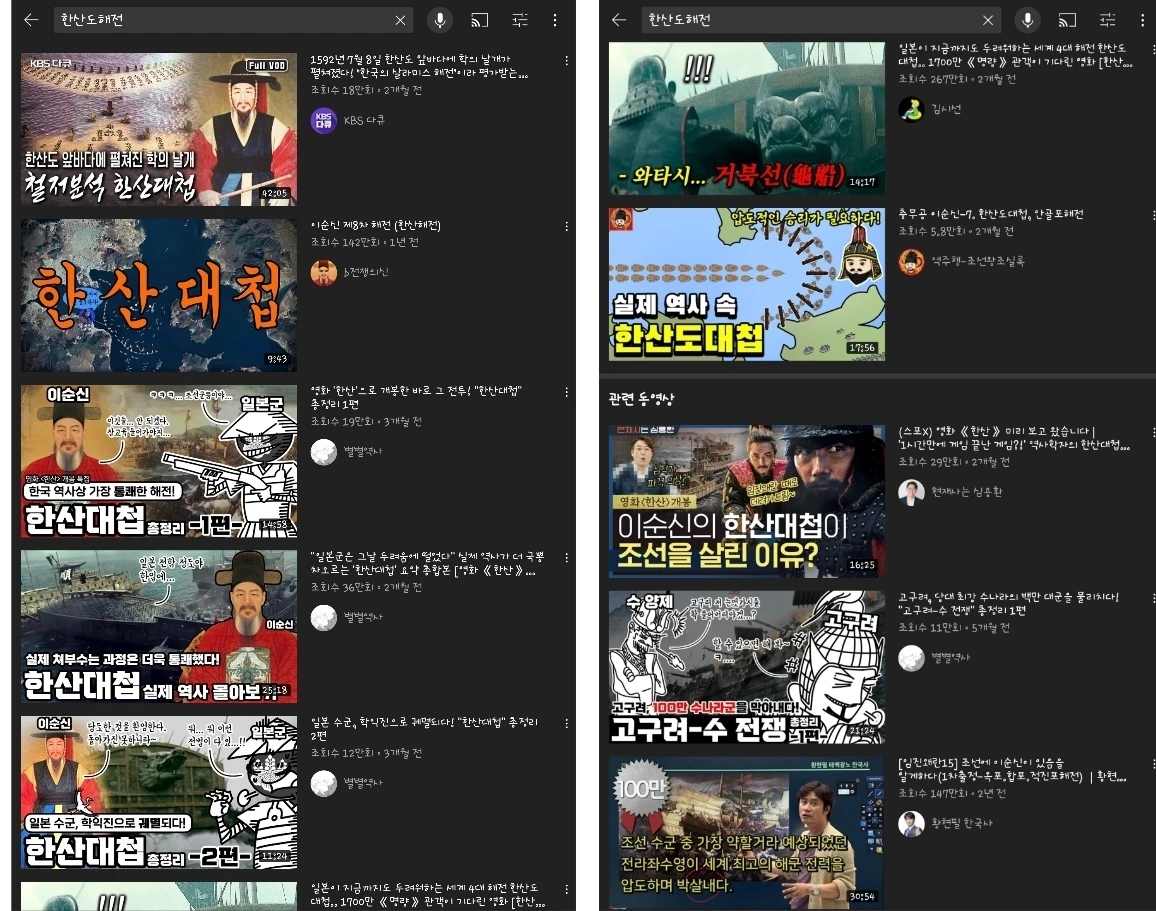Screen dimensions: 1156x911
Task: Open 현재사는 심용환 channel avatar
Action: pyautogui.click(x=911, y=492)
